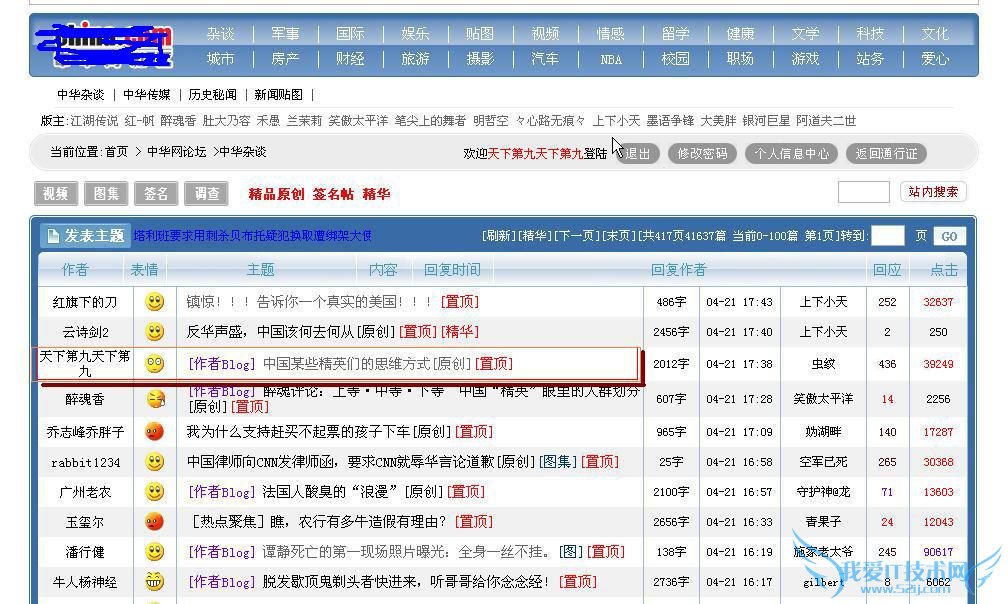Viewport: 1008px width, 604px height.
Task: Click the smiley emoticon in rabbit1234 row
Action: pos(154,461)
